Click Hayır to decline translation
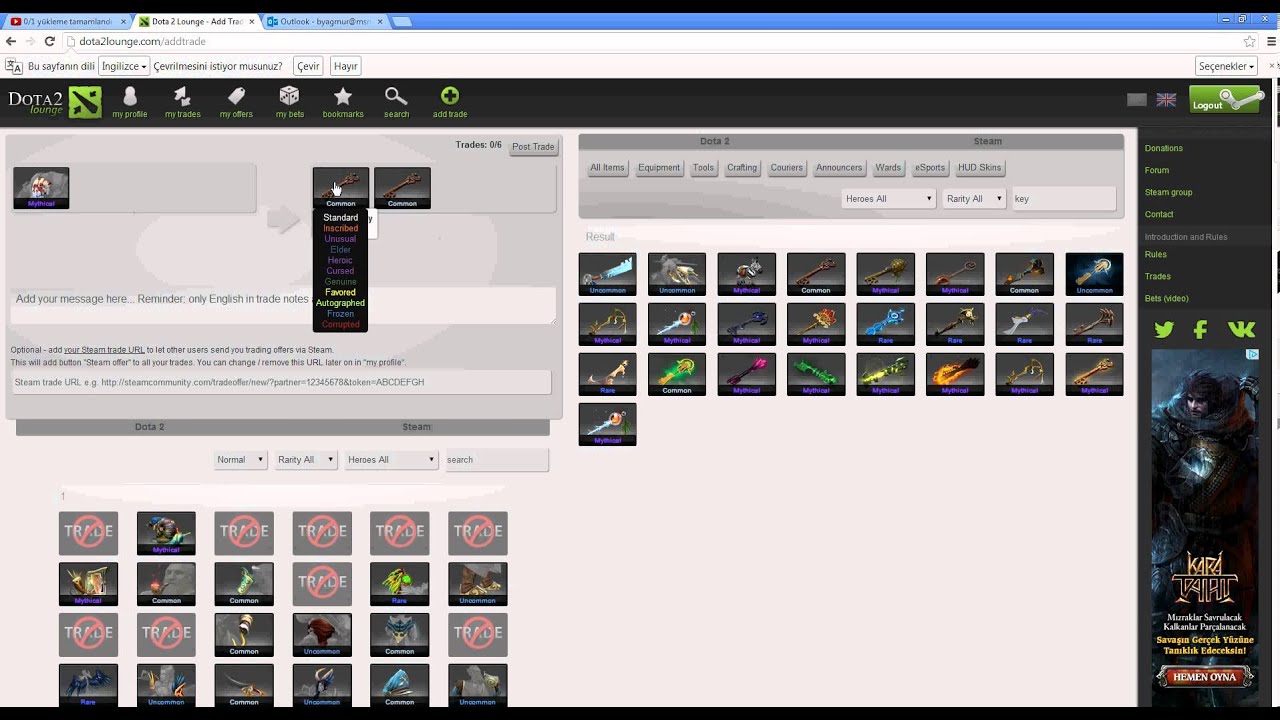This screenshot has height=720, width=1280. click(x=345, y=66)
